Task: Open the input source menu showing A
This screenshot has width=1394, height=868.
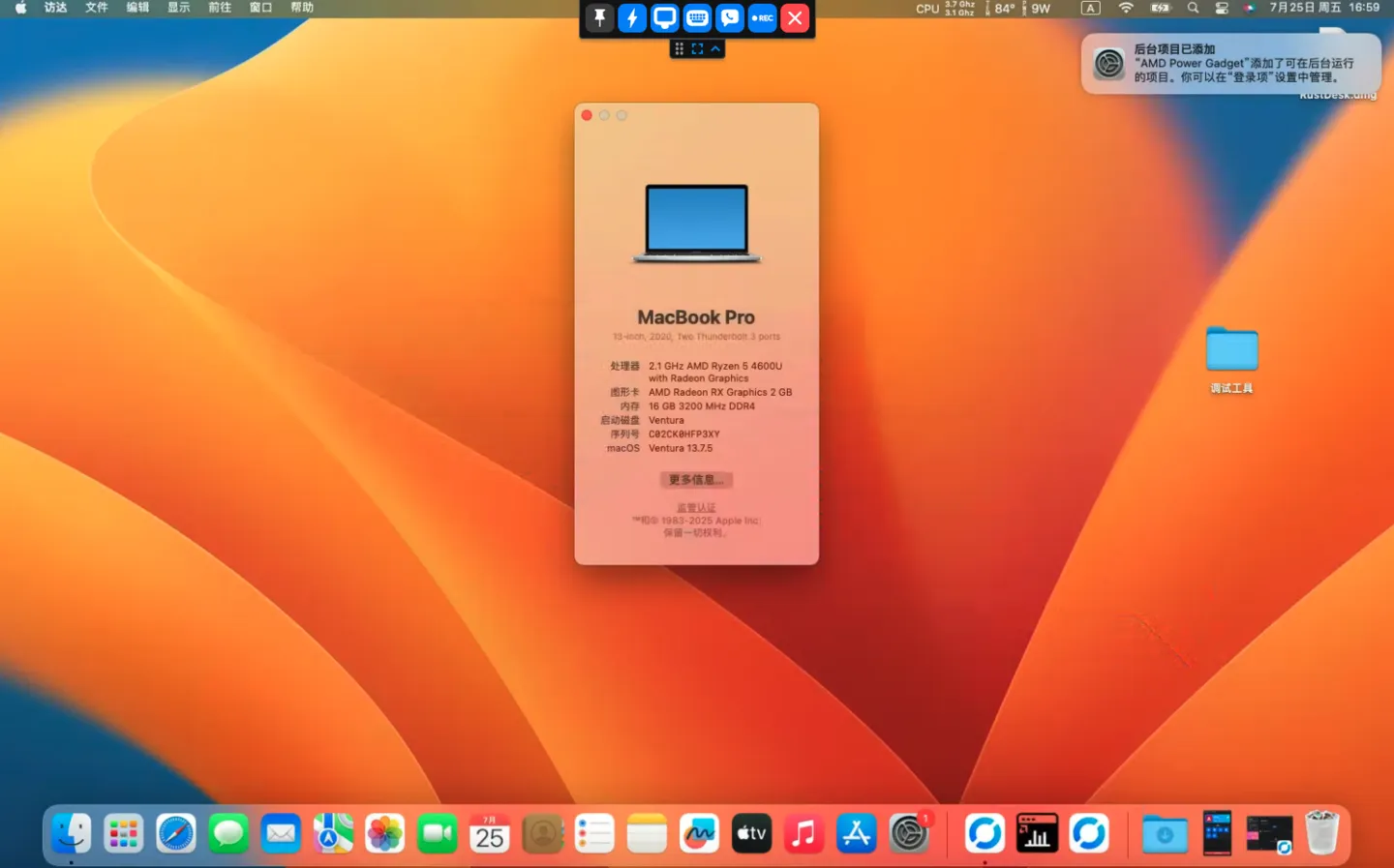Action: (x=1090, y=8)
